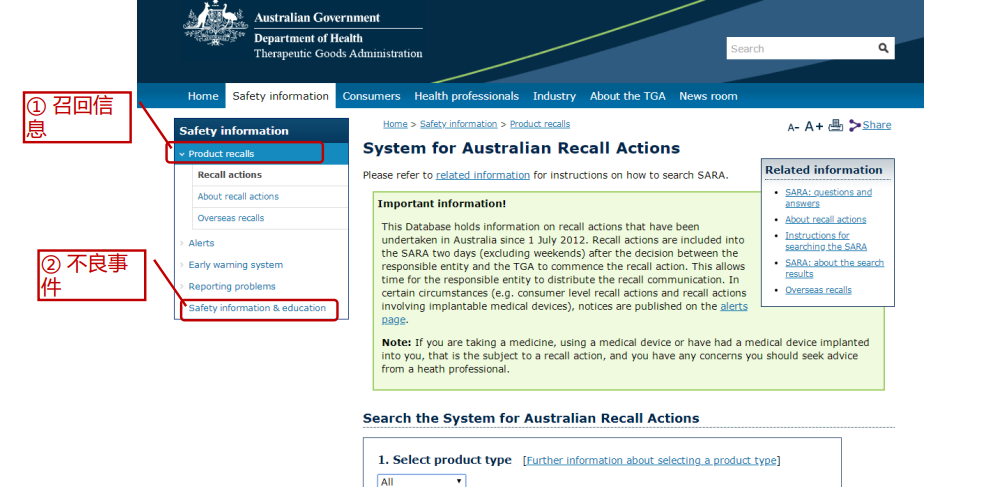The image size is (984, 487).
Task: Expand the Reporting problems sidebar section
Action: 232,286
